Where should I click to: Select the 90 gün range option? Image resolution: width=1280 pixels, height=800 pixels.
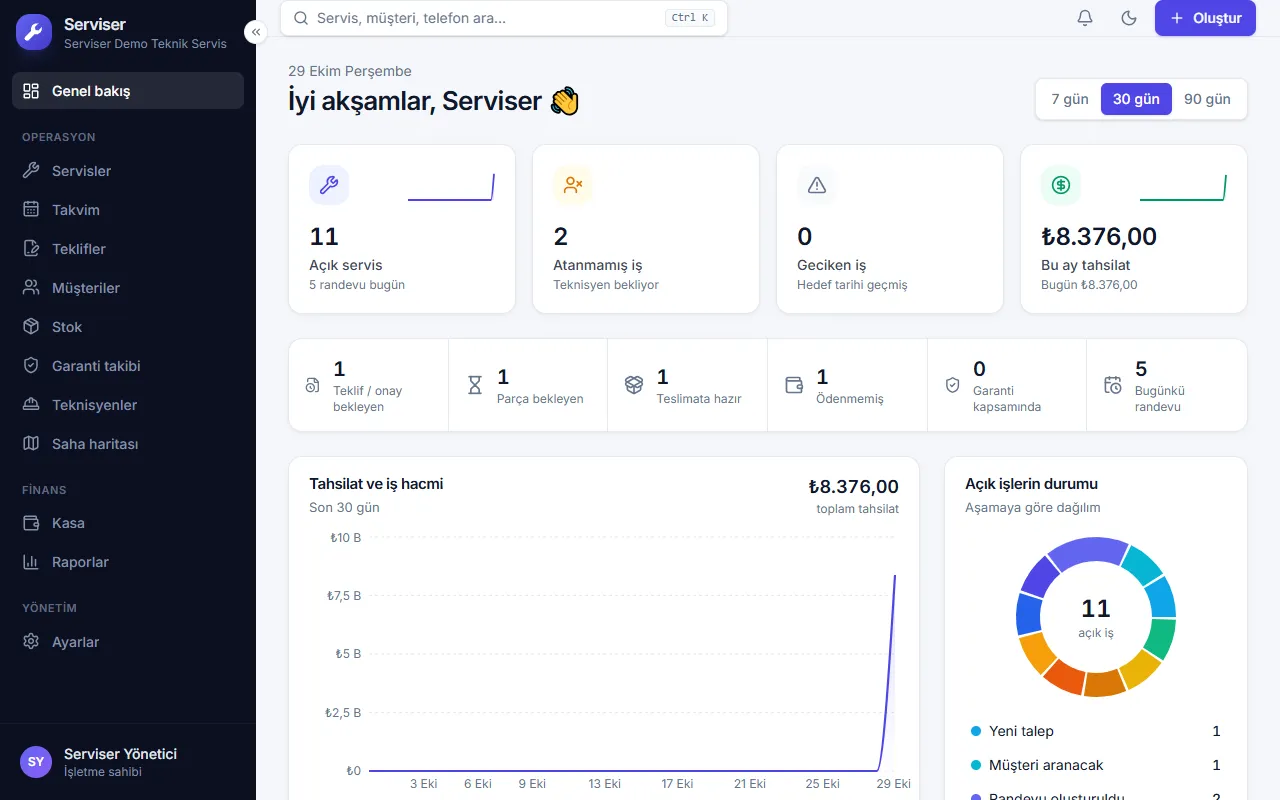pyautogui.click(x=1207, y=99)
